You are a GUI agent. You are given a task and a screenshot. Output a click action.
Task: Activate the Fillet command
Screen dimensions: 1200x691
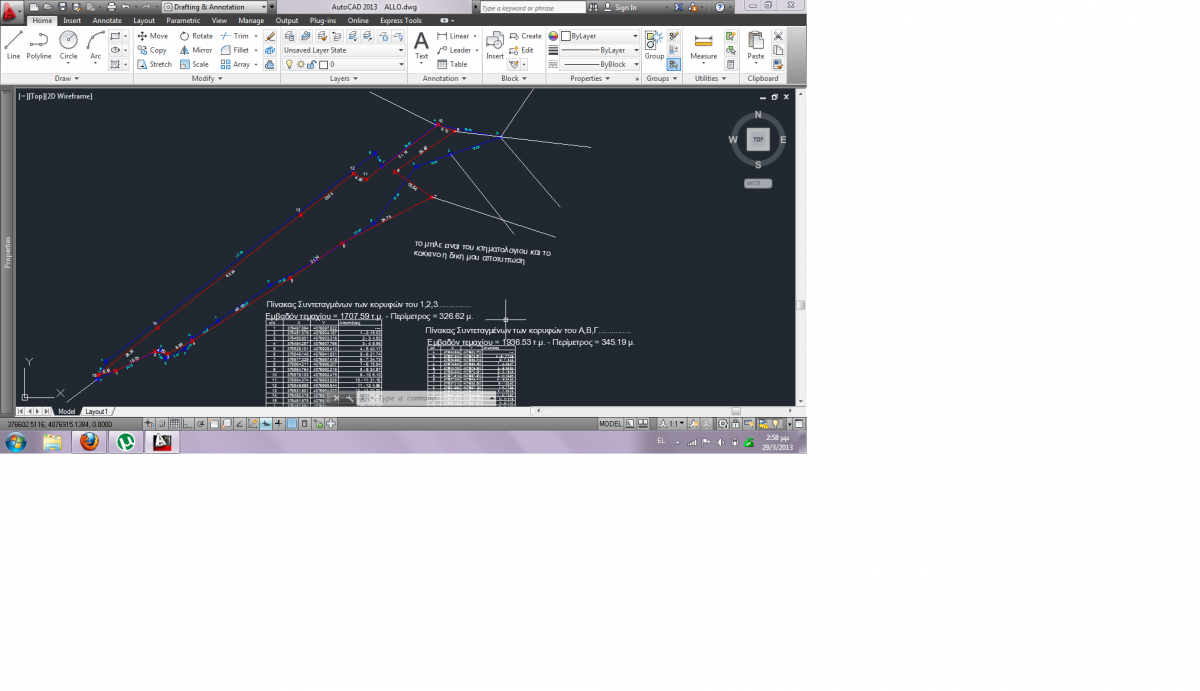point(235,50)
